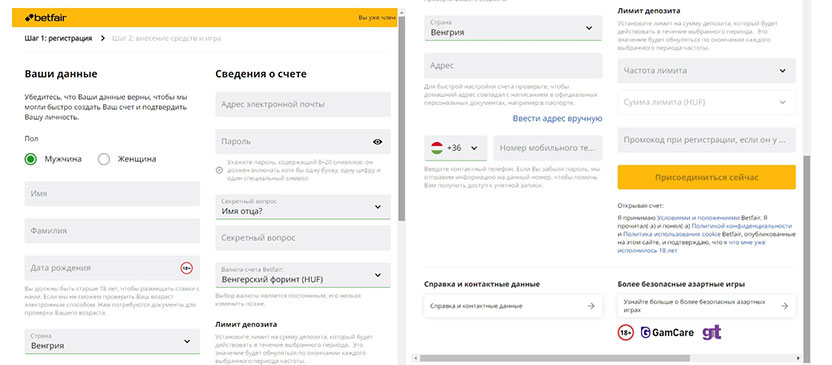Screen dimensions: 832x365
Task: Open the purple GT logo link
Action: coord(712,333)
